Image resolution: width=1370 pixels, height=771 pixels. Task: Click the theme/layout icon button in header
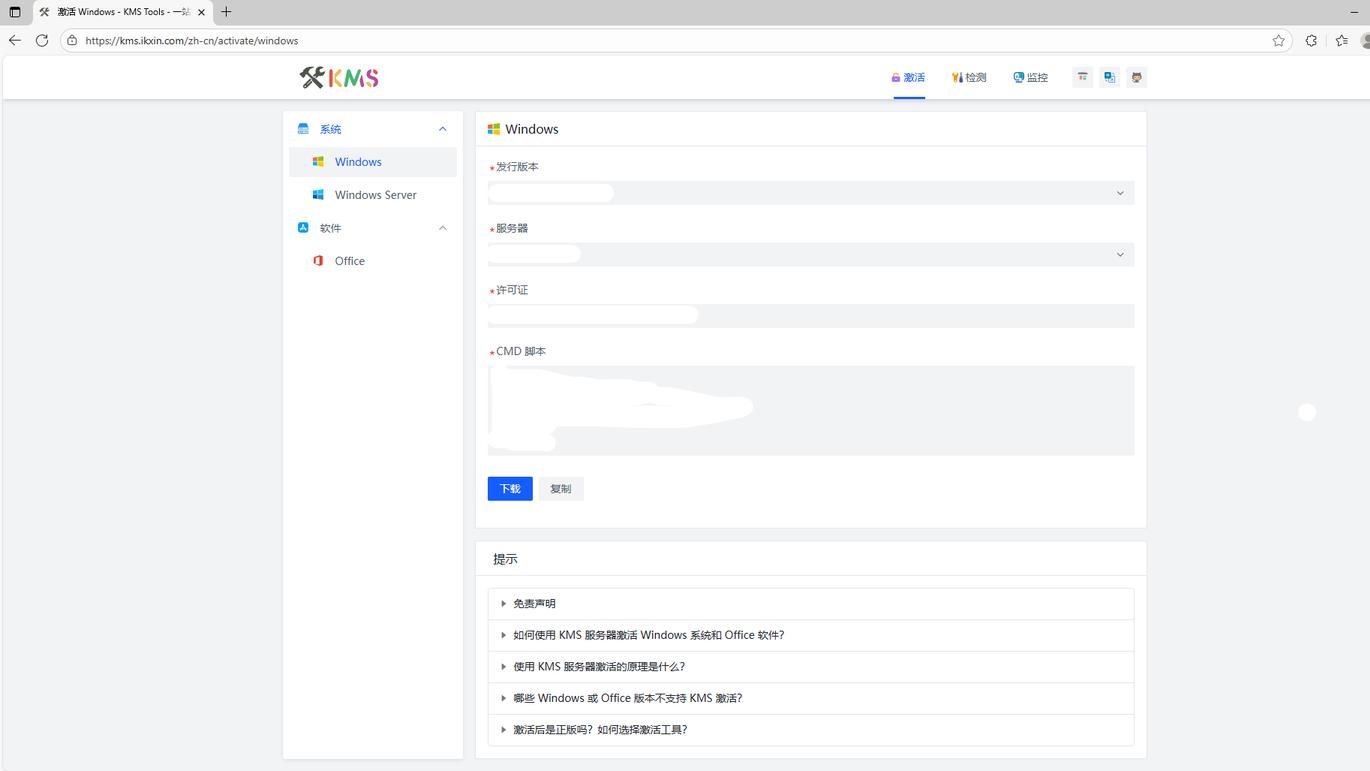1083,77
